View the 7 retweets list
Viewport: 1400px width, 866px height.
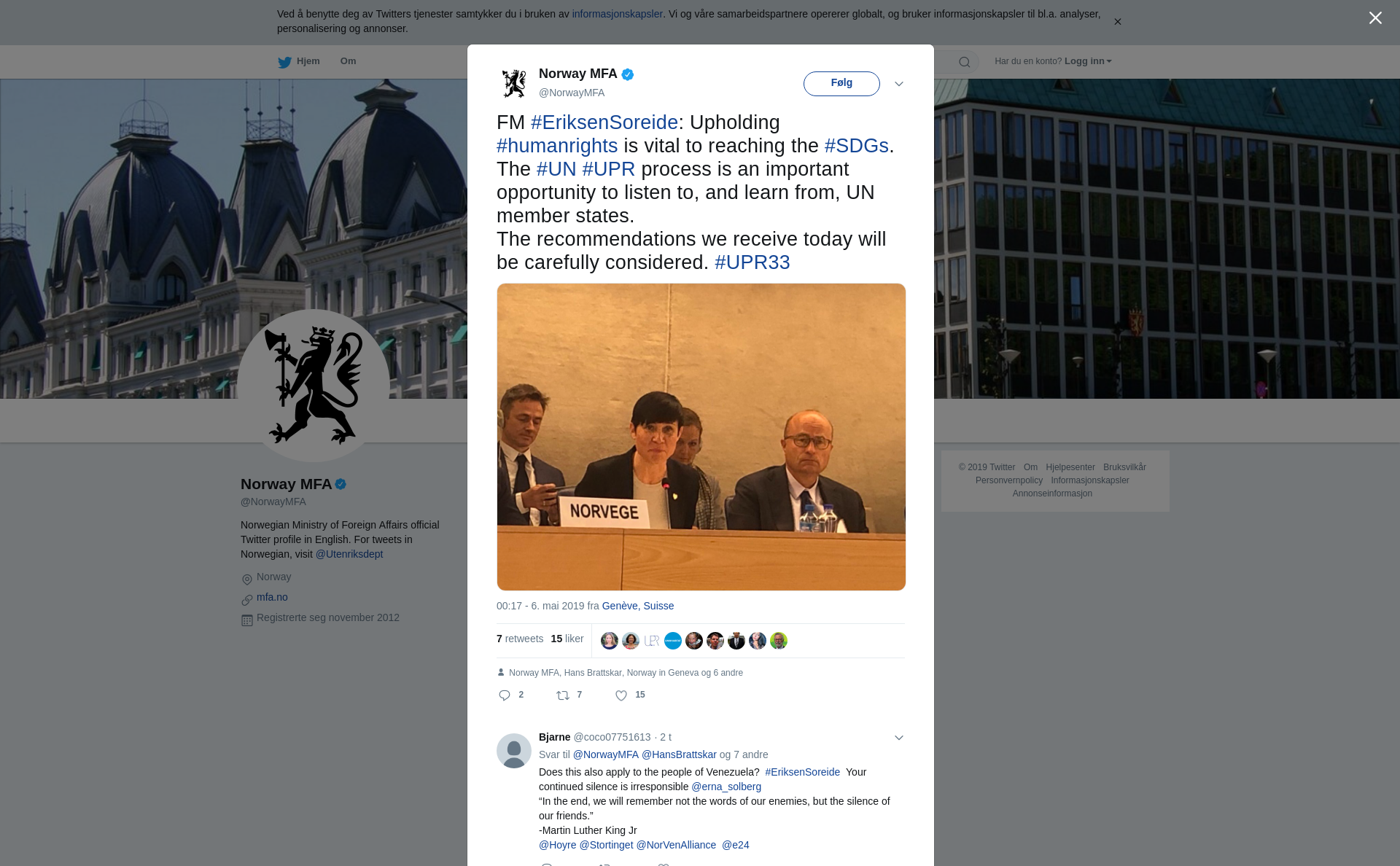[520, 639]
